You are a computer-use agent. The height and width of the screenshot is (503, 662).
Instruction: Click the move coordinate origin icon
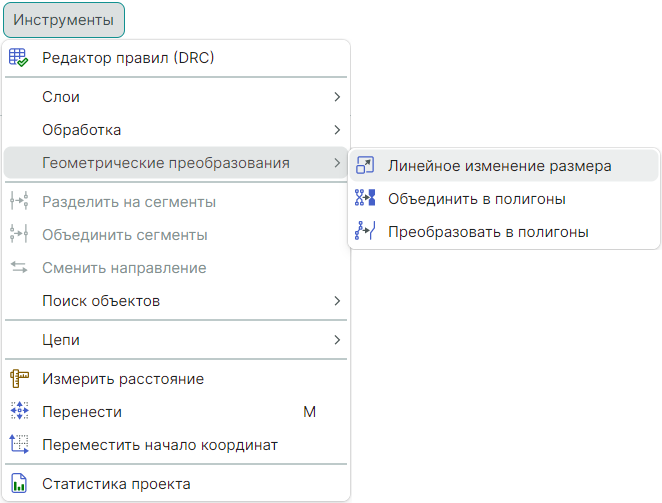tap(19, 445)
